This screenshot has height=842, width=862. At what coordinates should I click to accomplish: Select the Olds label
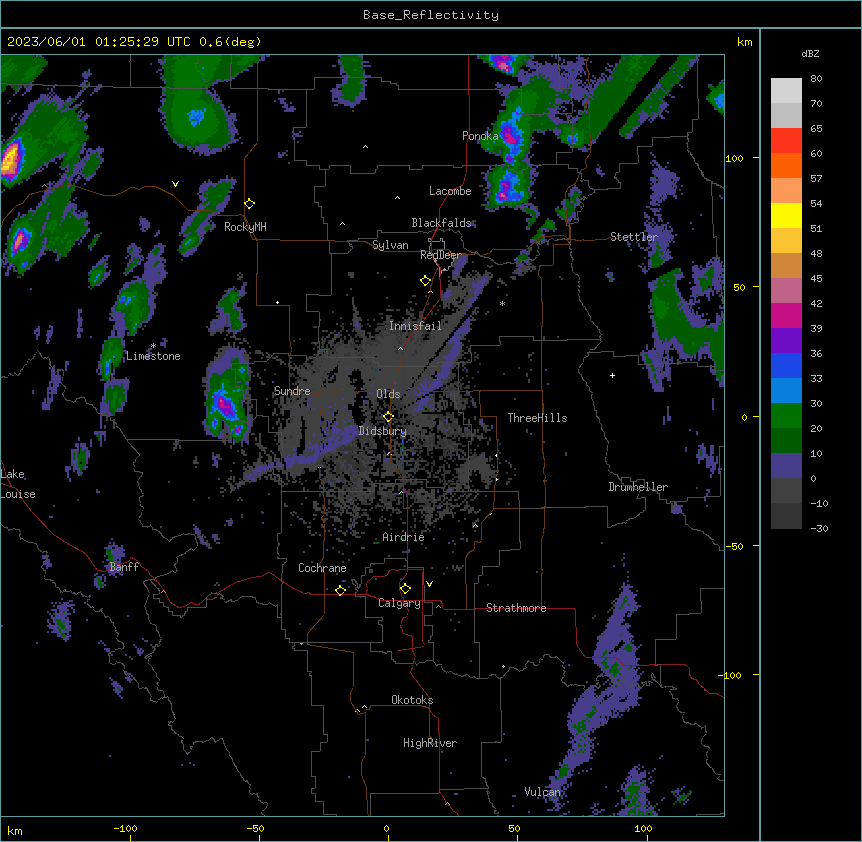pos(388,394)
